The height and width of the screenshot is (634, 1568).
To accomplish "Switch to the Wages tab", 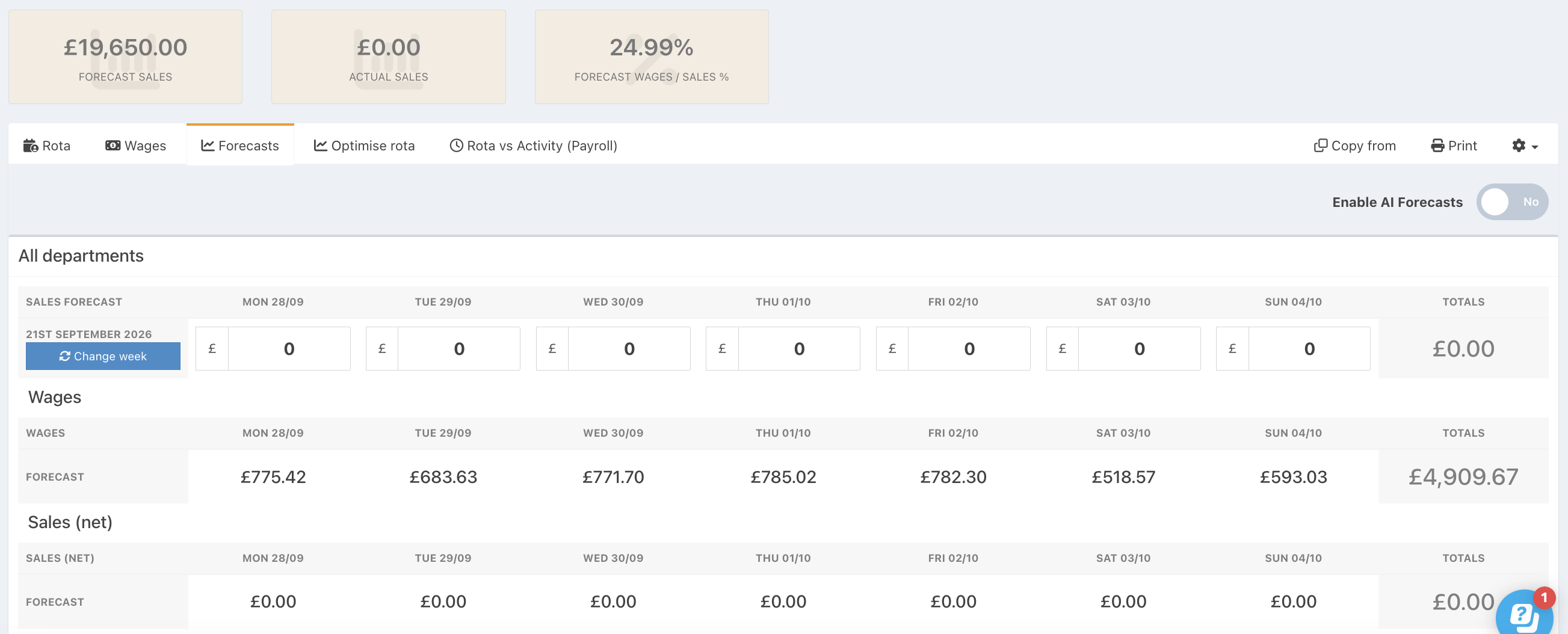I will pyautogui.click(x=136, y=146).
